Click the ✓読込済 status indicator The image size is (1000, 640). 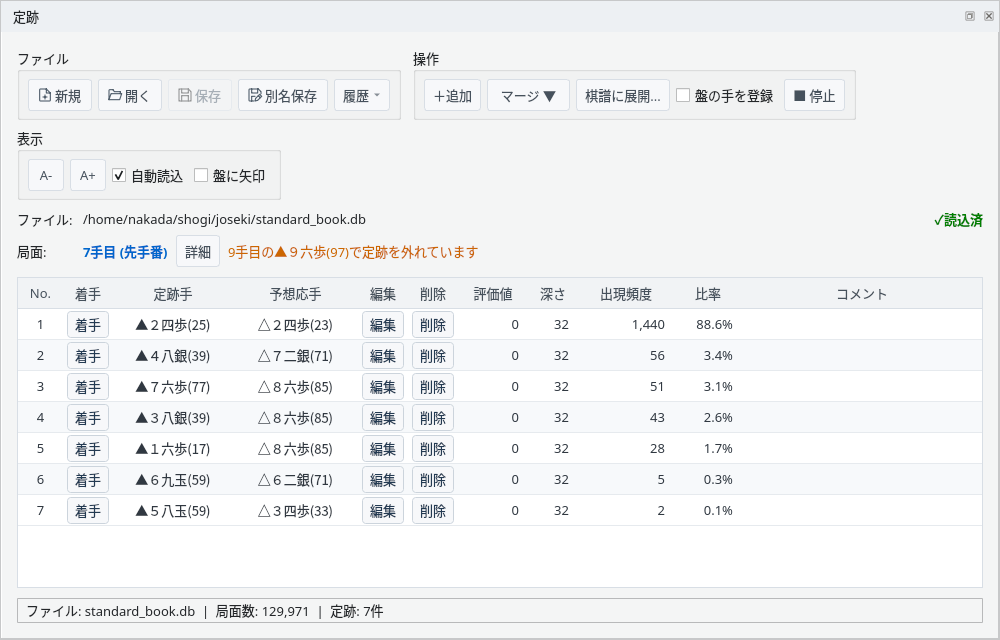click(x=958, y=221)
